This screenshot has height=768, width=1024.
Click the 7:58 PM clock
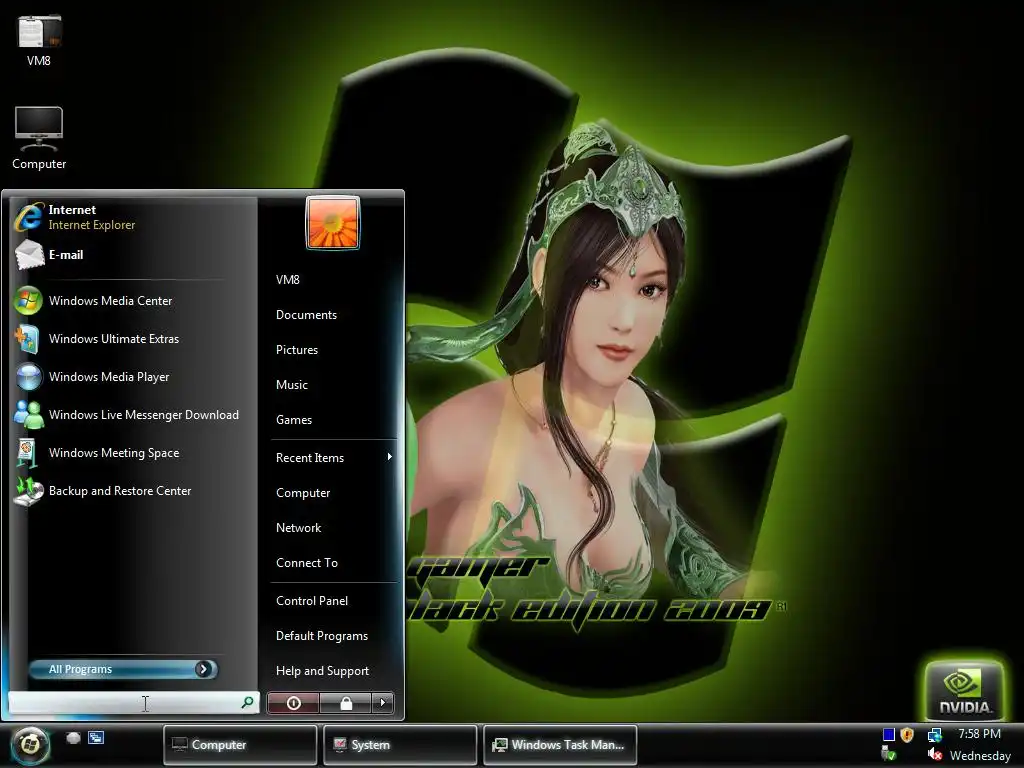point(979,734)
